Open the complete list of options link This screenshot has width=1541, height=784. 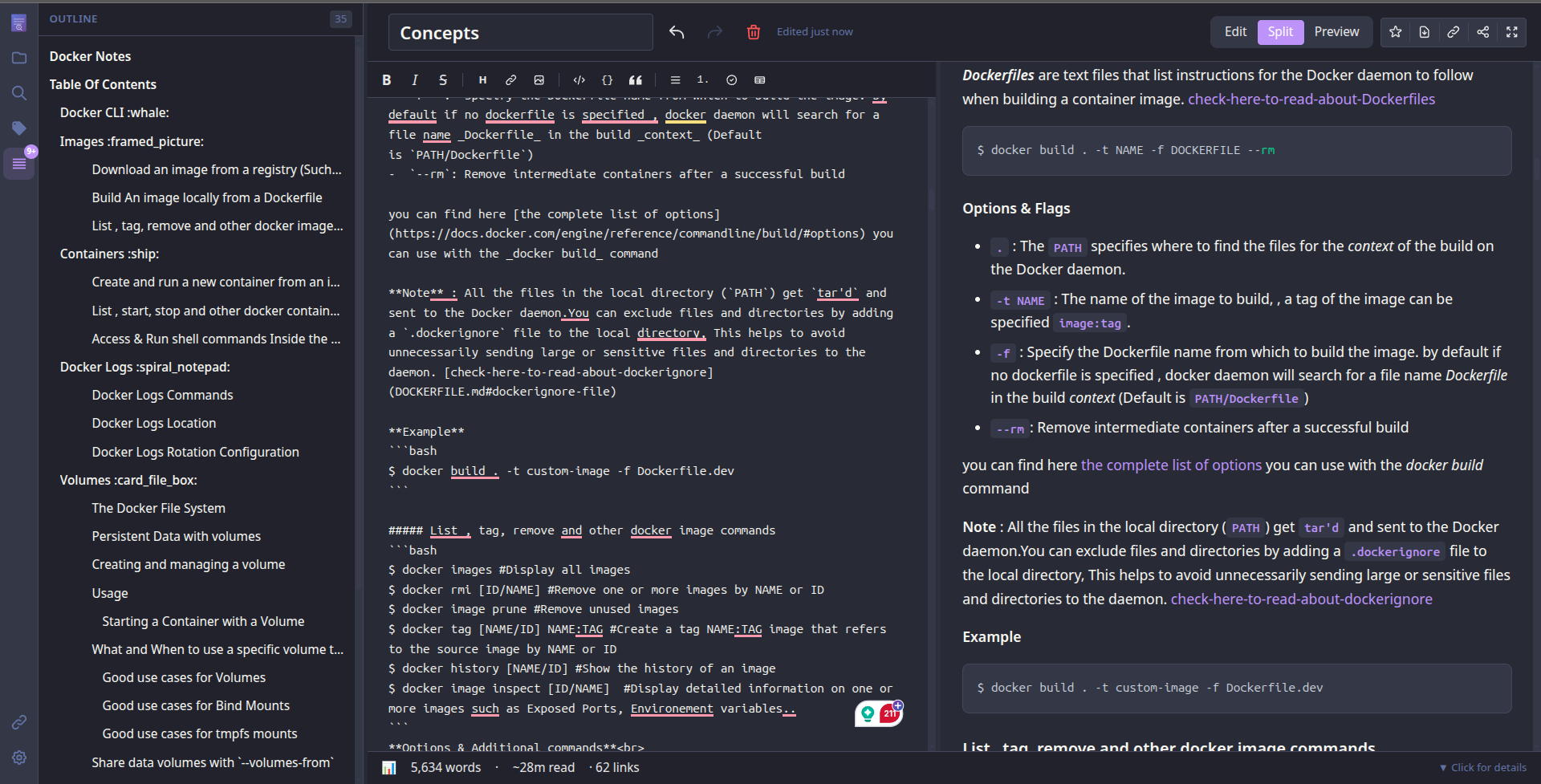coord(1170,465)
